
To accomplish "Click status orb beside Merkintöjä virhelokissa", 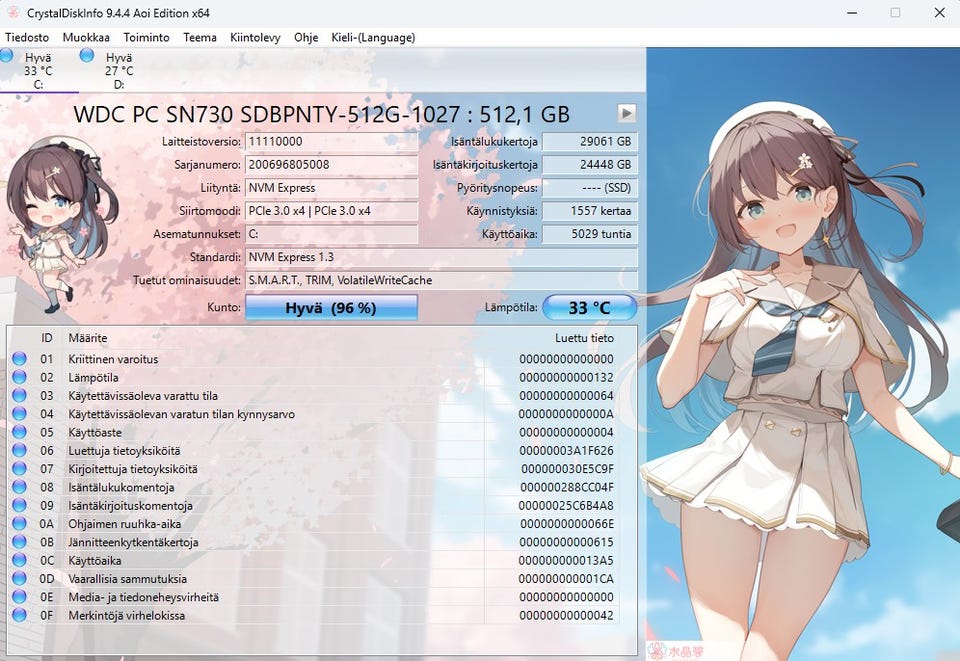I will (20, 615).
